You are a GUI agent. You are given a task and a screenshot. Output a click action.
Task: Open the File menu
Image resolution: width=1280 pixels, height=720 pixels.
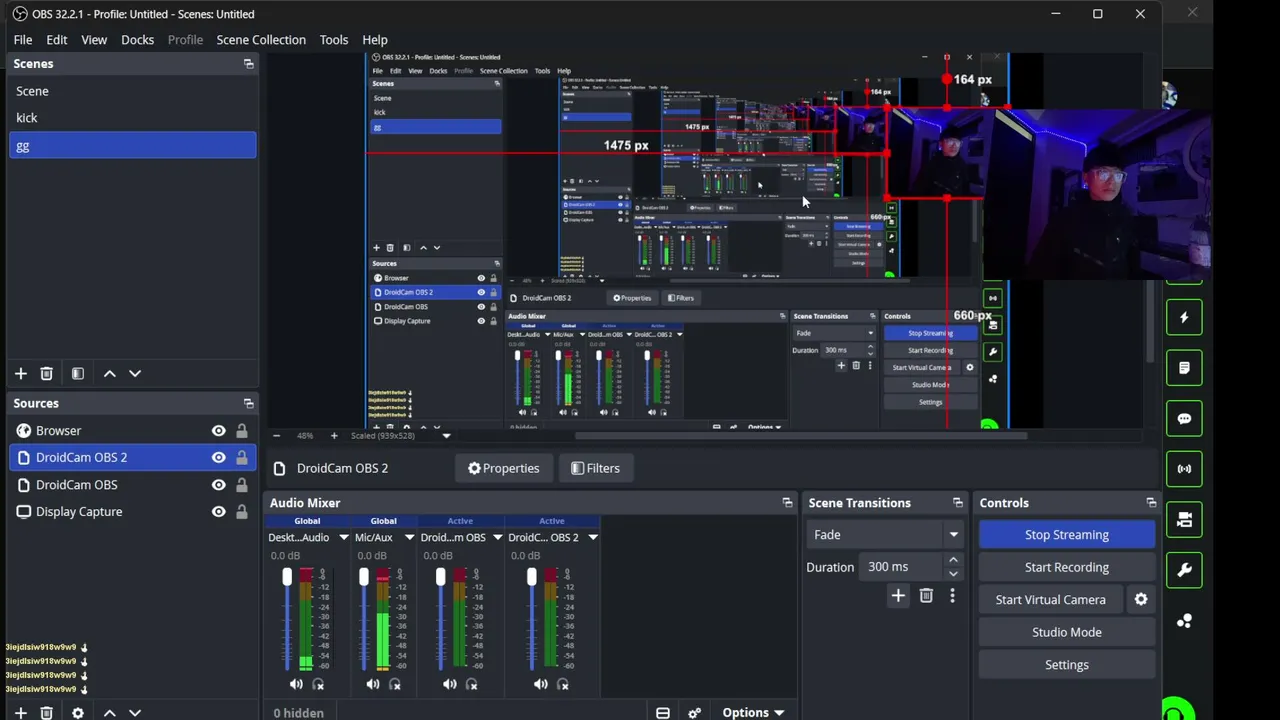pyautogui.click(x=23, y=40)
